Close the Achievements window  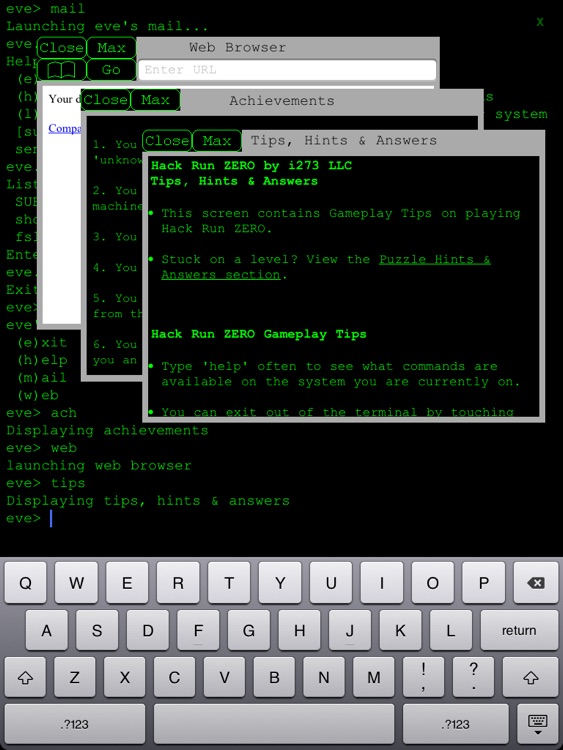(x=105, y=100)
